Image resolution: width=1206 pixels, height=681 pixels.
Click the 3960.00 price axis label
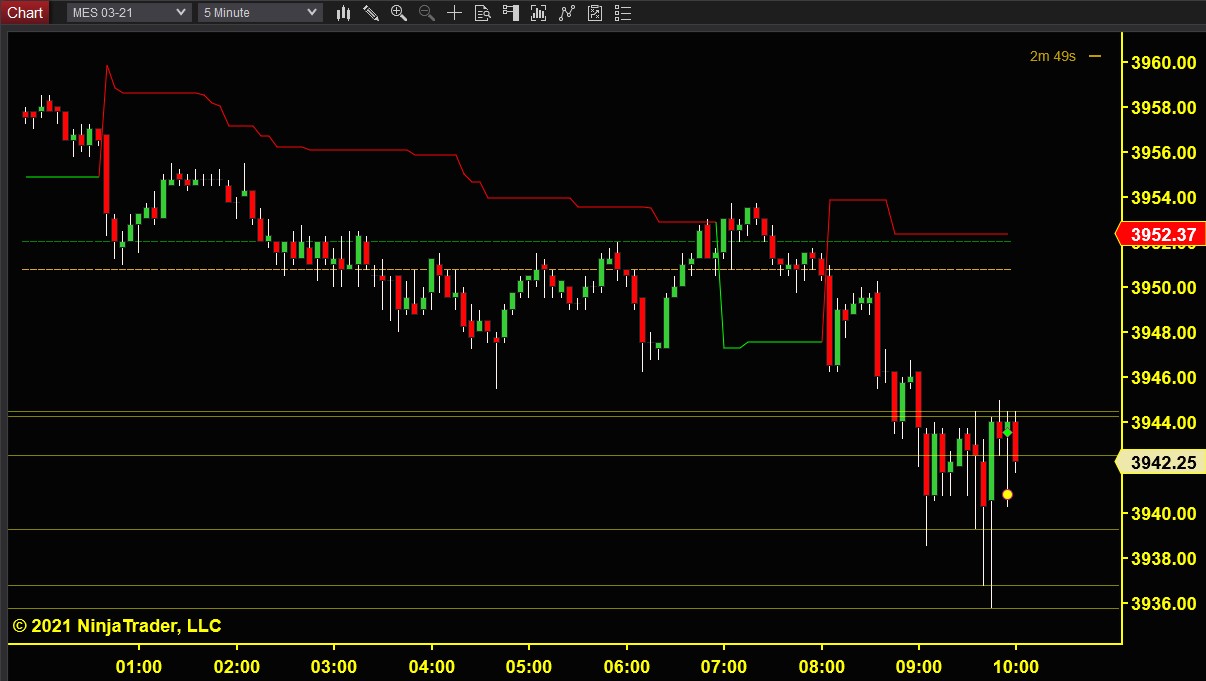(1163, 62)
